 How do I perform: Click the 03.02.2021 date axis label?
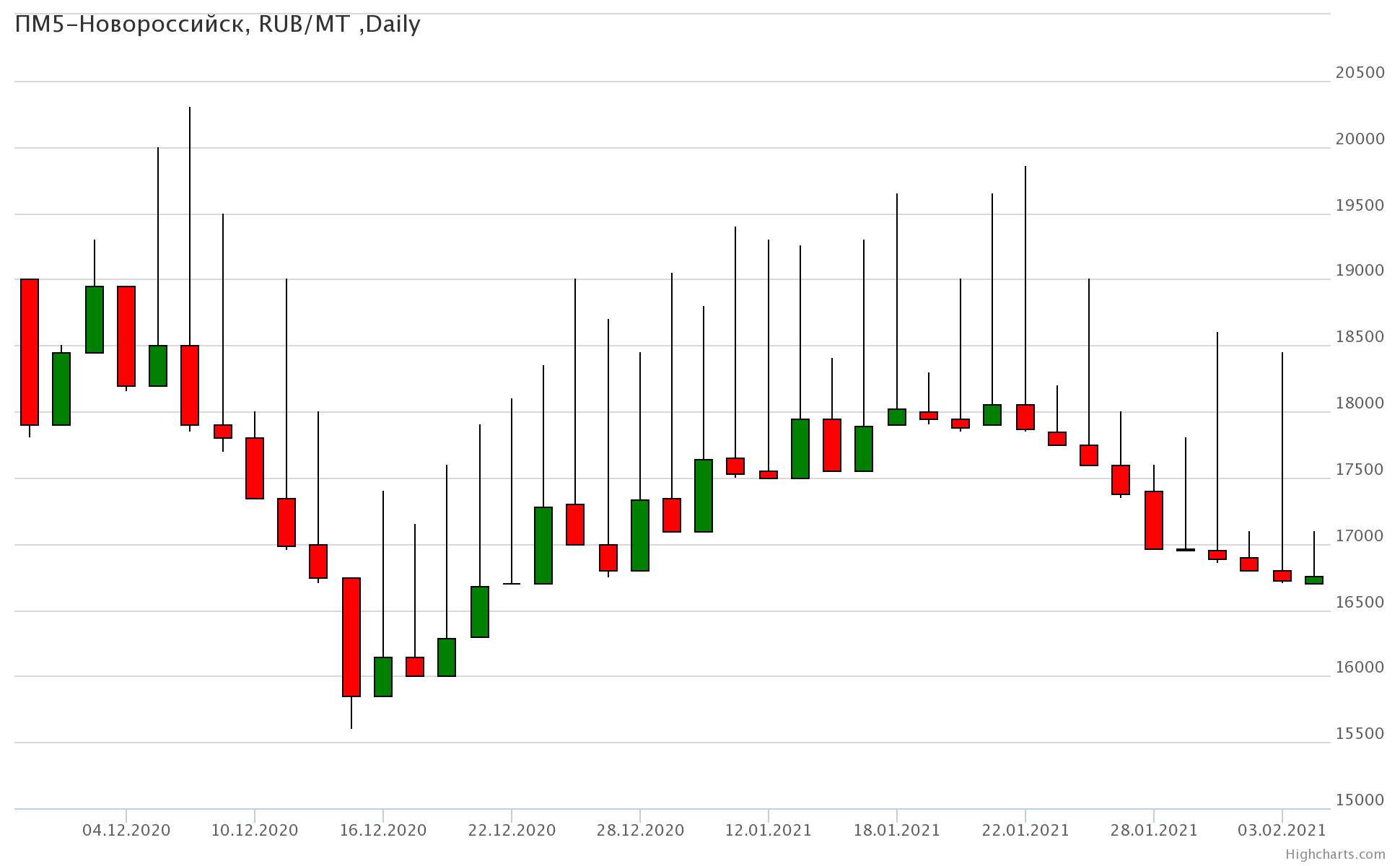click(1282, 830)
